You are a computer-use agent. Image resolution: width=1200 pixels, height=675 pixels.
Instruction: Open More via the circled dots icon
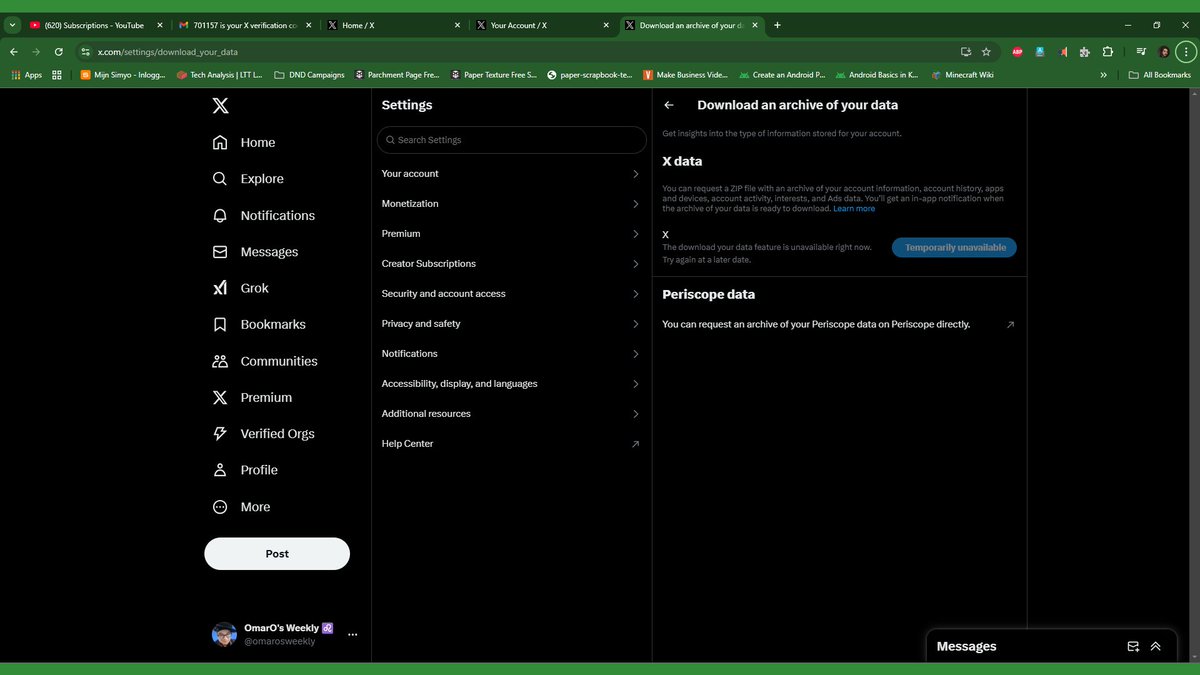[x=220, y=507]
